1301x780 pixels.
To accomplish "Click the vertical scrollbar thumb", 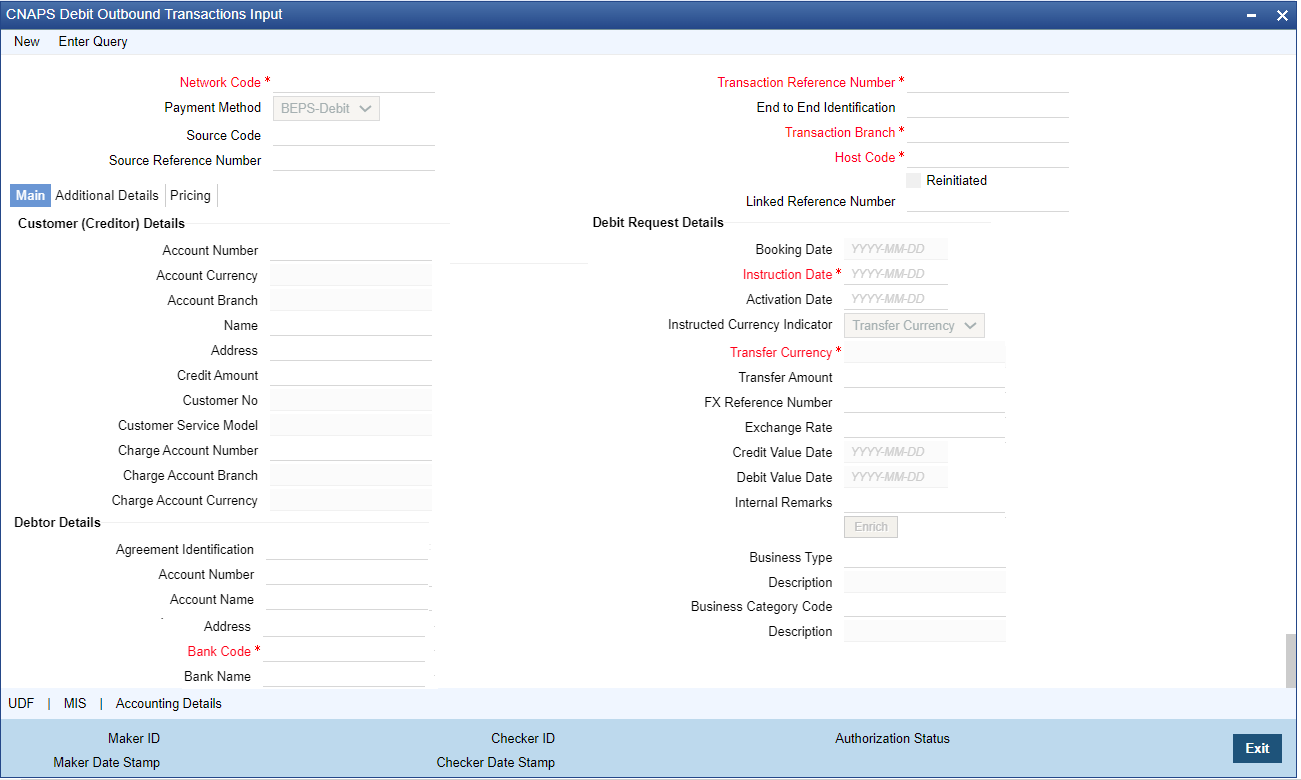I will 1291,660.
